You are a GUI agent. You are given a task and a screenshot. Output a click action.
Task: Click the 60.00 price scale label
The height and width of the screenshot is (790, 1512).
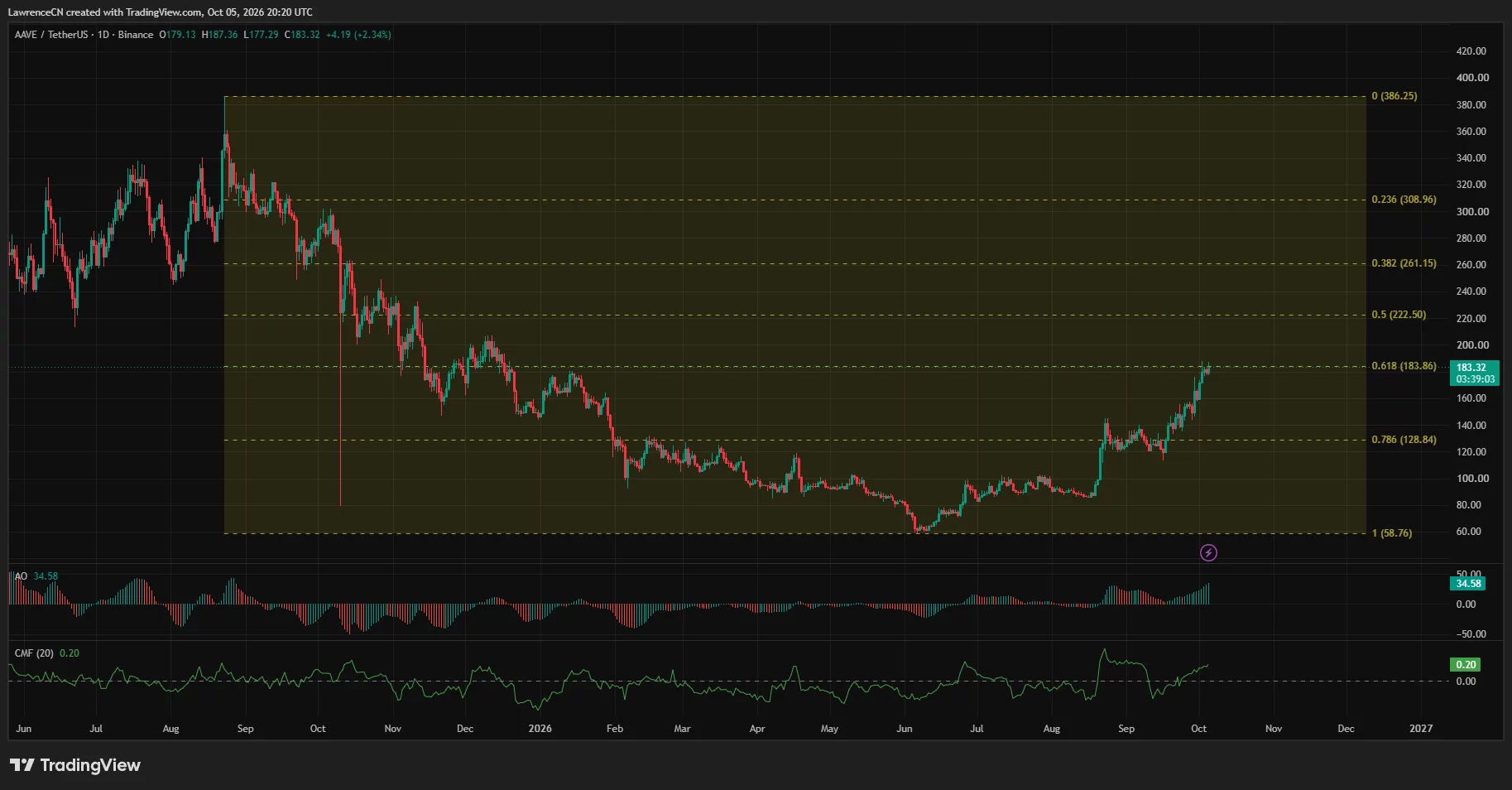click(1469, 532)
